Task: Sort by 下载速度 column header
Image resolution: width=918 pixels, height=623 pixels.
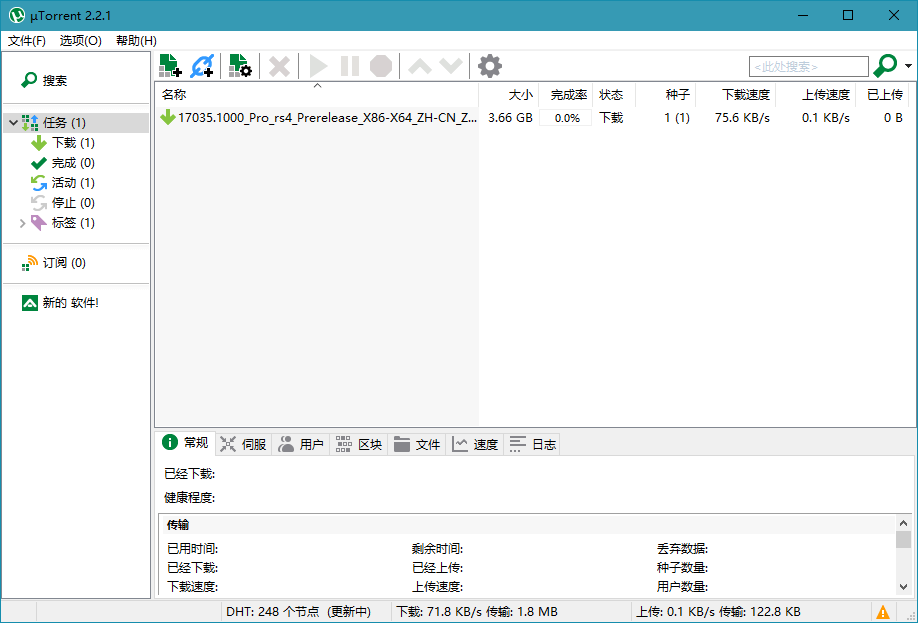Action: [x=735, y=95]
